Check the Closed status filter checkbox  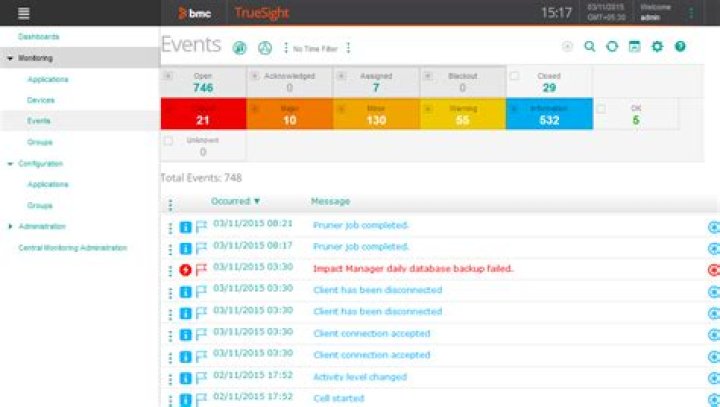(514, 76)
